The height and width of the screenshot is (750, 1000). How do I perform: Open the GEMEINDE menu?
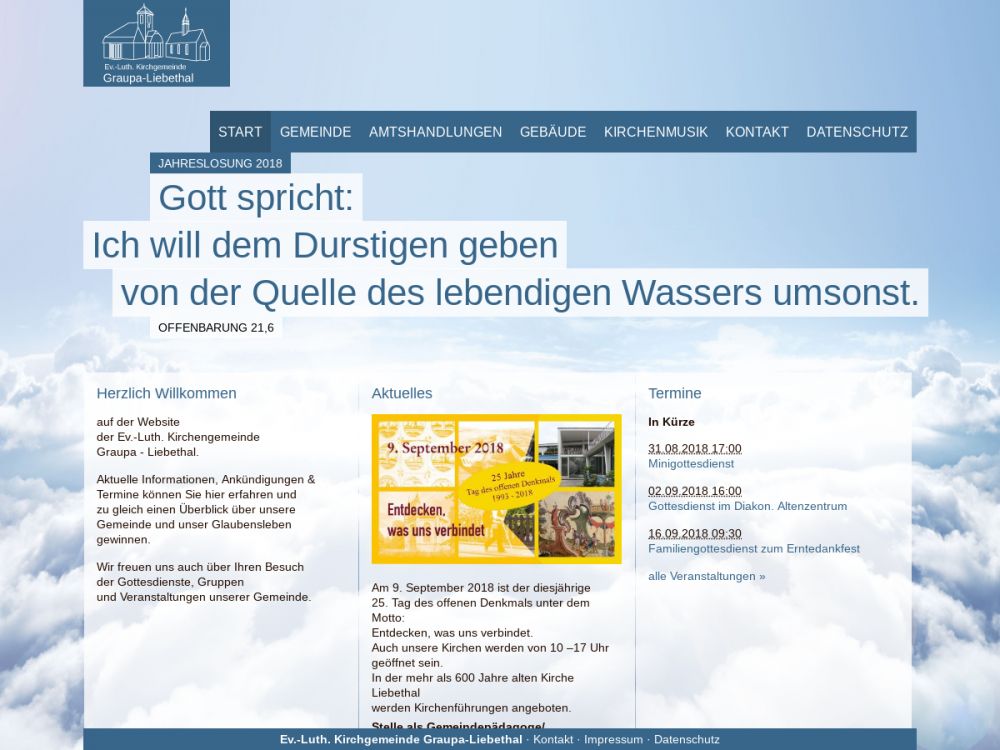coord(315,132)
